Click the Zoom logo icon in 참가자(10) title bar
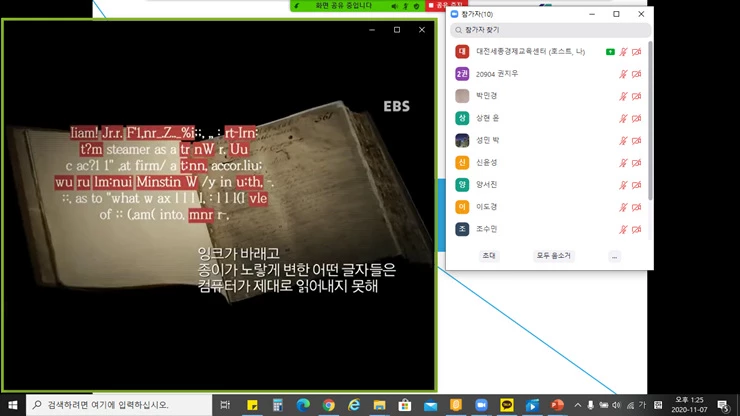 coord(454,14)
